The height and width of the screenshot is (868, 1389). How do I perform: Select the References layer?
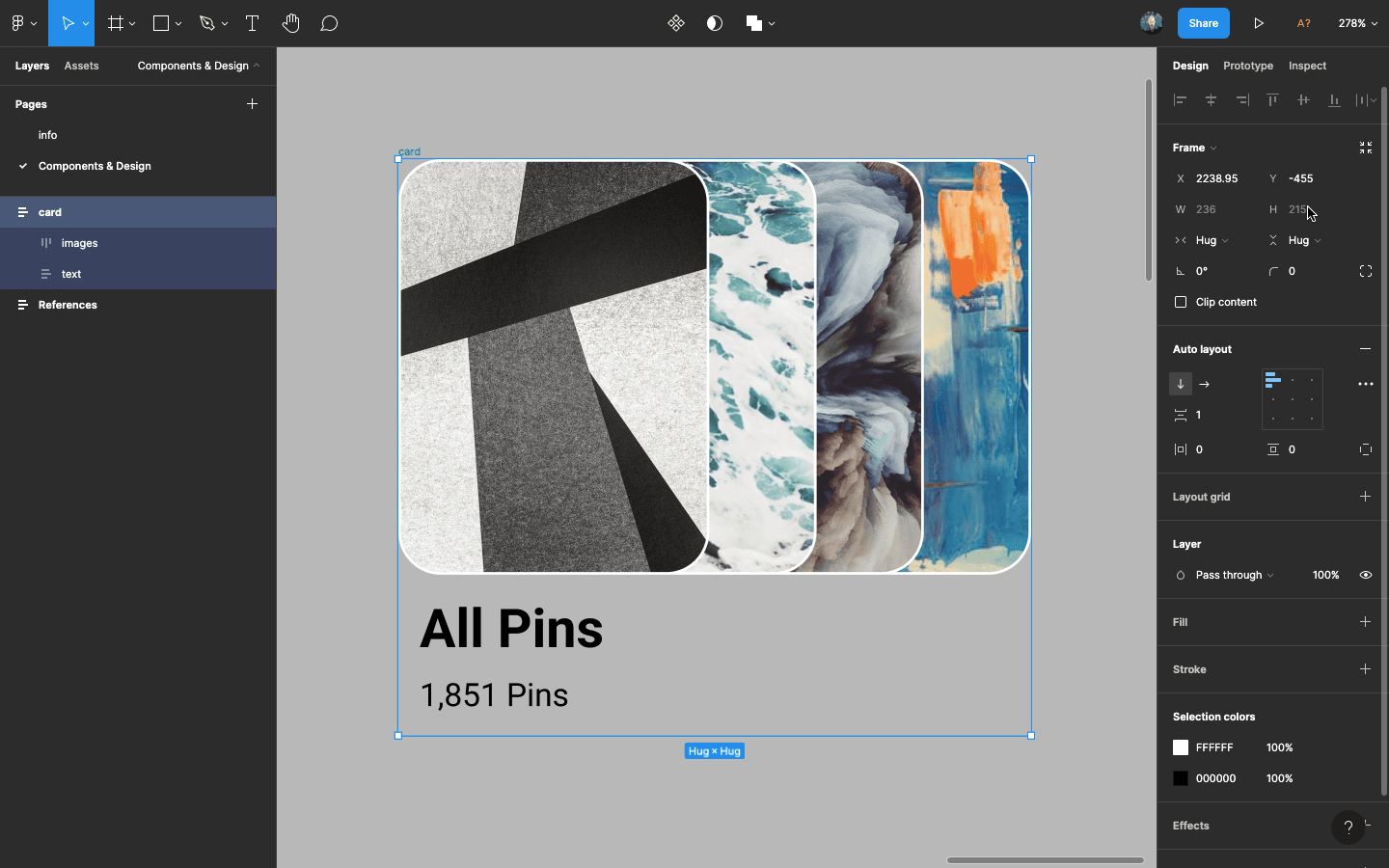pos(138,305)
